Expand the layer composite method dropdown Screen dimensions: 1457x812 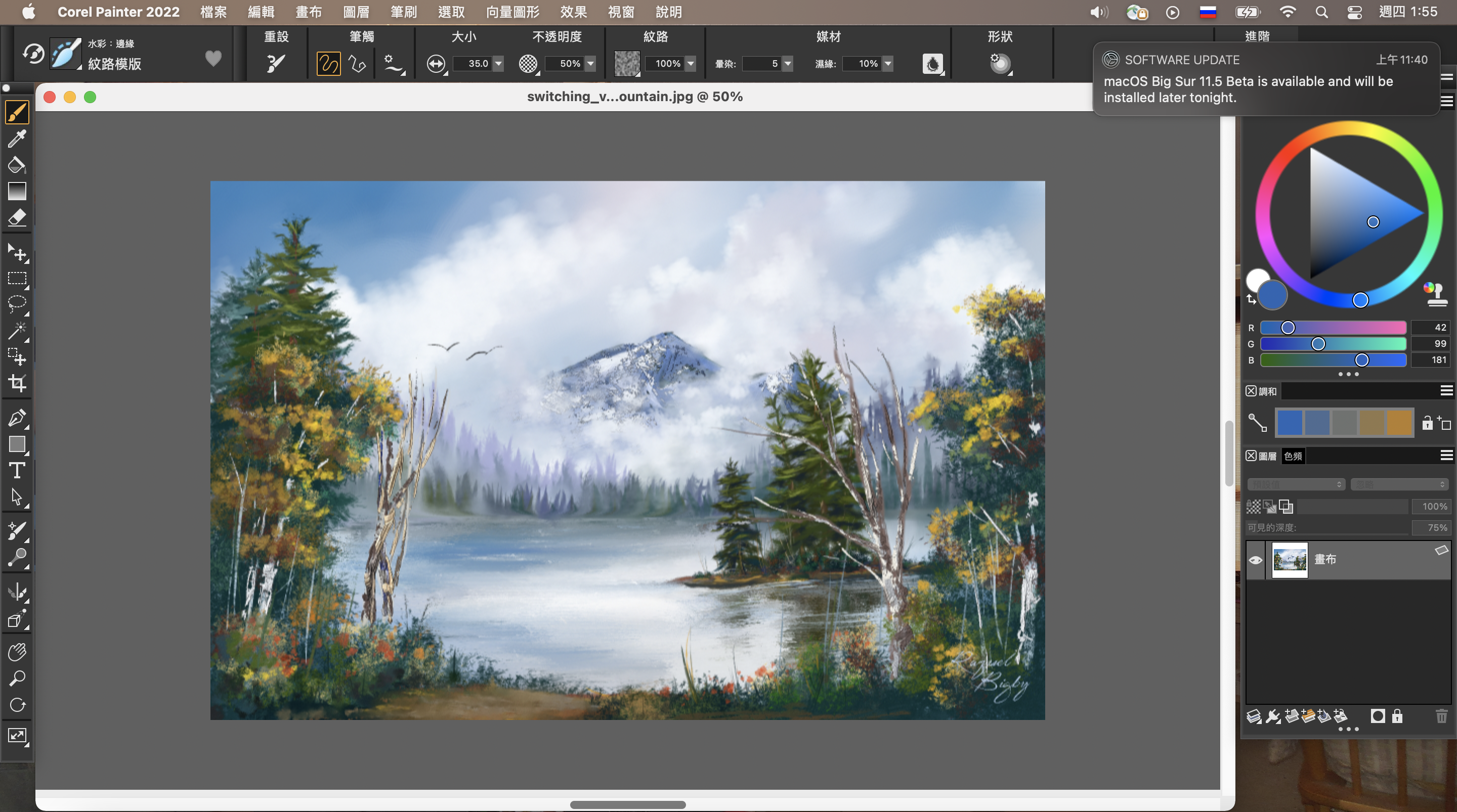pyautogui.click(x=1295, y=484)
